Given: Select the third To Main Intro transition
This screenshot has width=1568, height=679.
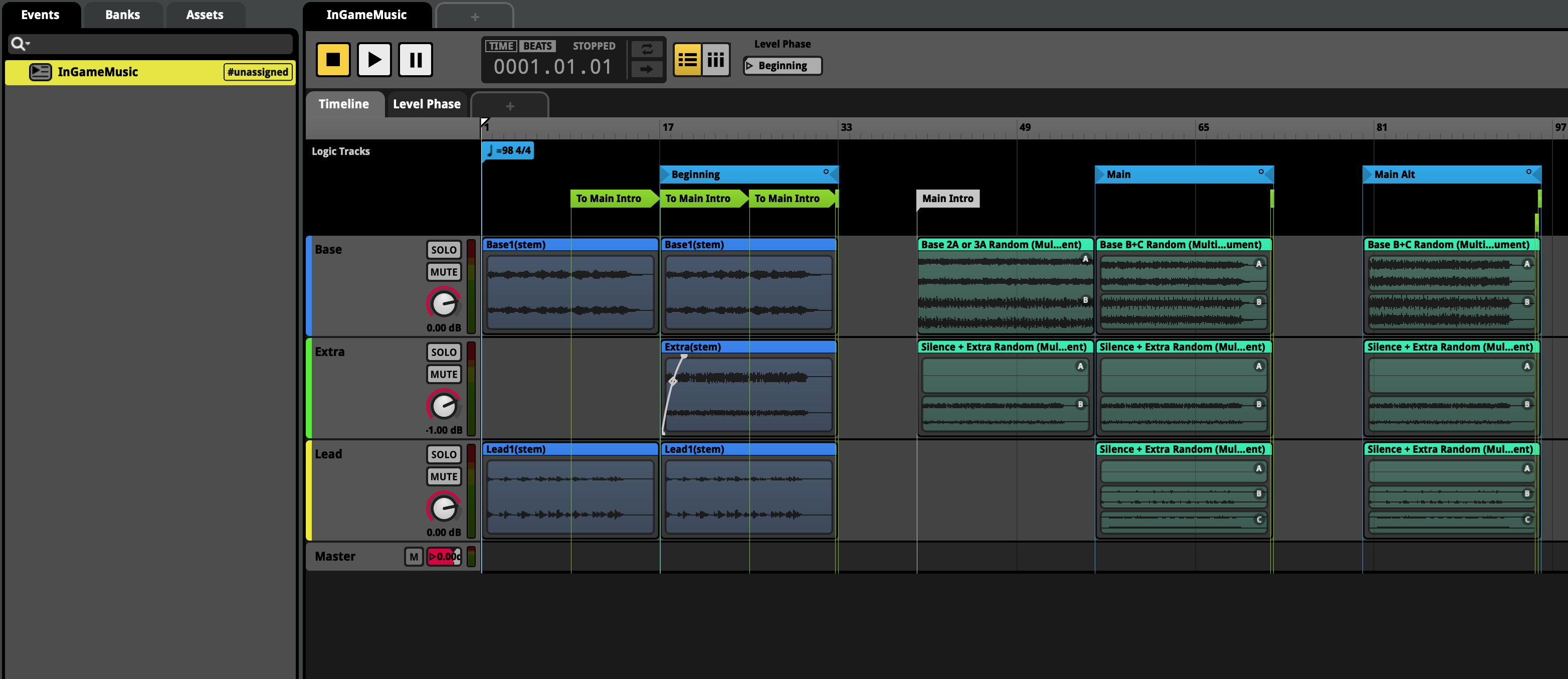Looking at the screenshot, I should [x=793, y=199].
